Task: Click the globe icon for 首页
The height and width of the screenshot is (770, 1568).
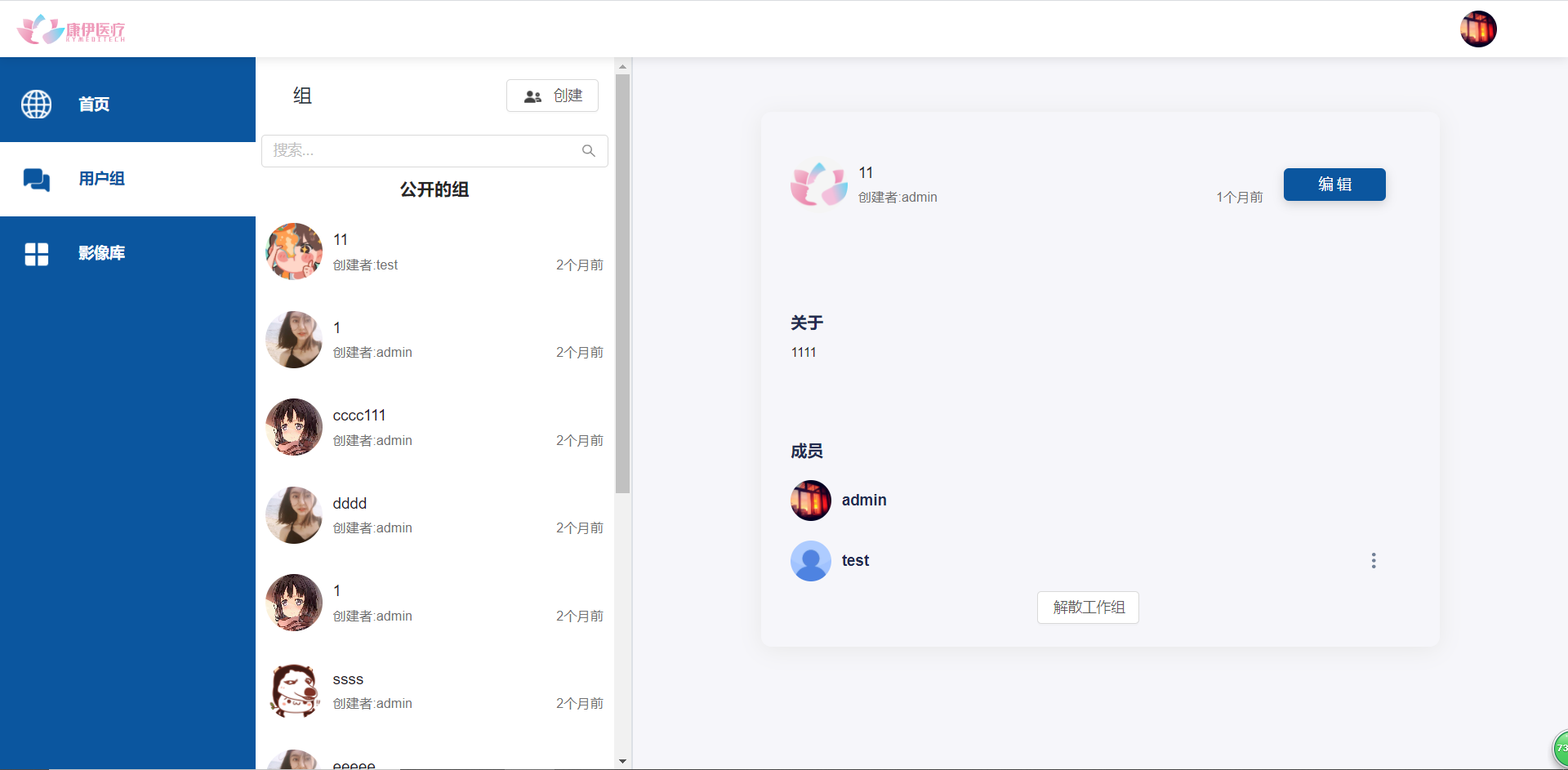Action: (36, 105)
